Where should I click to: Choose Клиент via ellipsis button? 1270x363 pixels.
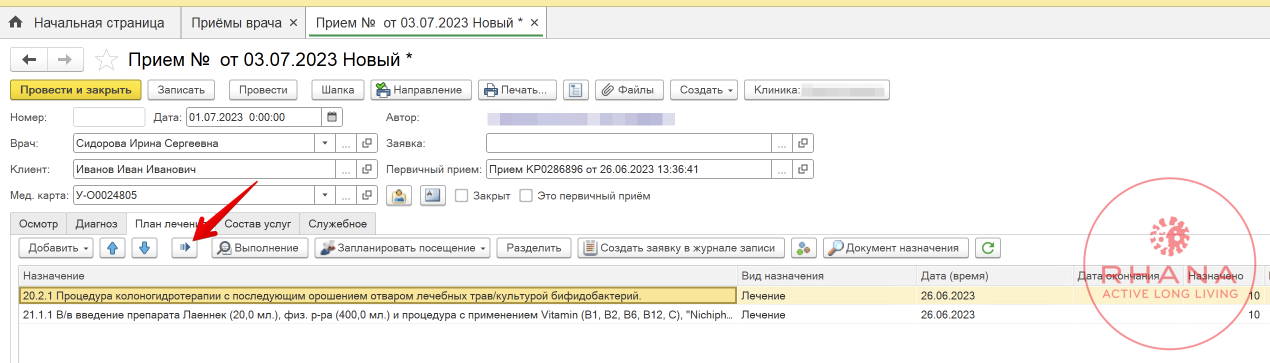(346, 169)
